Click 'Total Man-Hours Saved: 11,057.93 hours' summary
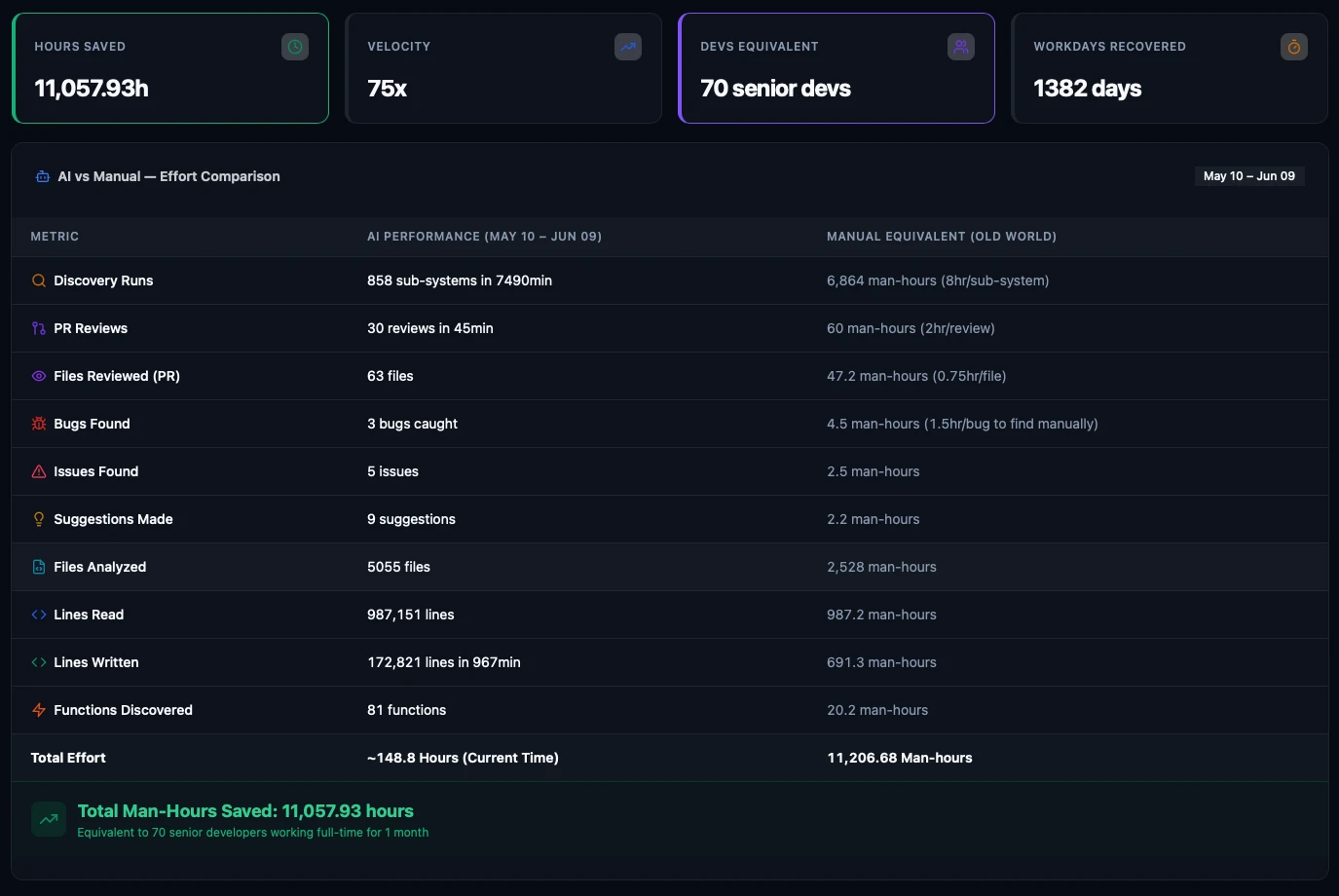Screen dimensions: 1339x896 (x=245, y=811)
